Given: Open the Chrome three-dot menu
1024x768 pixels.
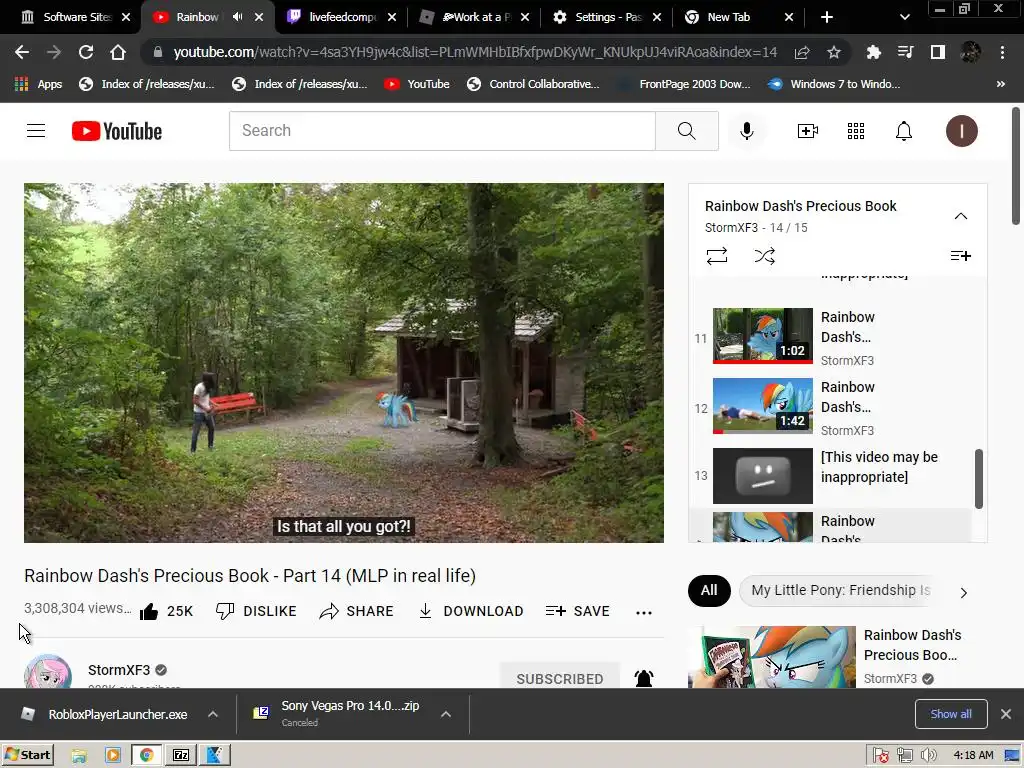Looking at the screenshot, I should click(1002, 52).
